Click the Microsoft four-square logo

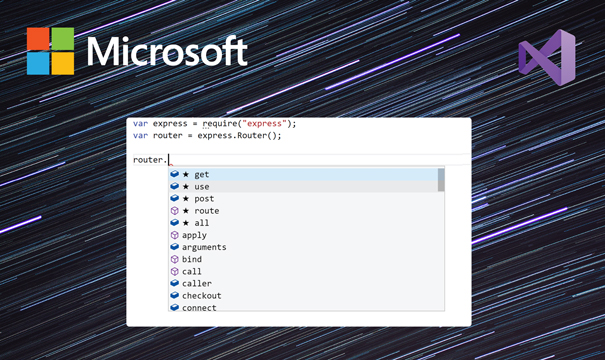click(50, 51)
